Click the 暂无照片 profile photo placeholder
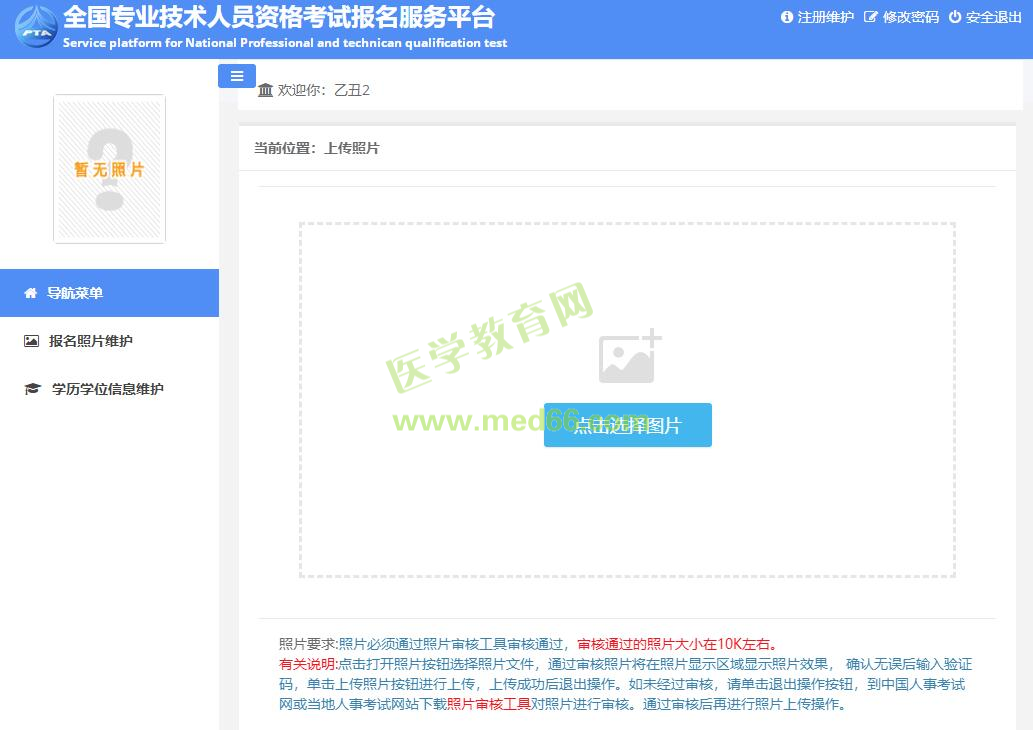This screenshot has height=730, width=1033. [109, 169]
